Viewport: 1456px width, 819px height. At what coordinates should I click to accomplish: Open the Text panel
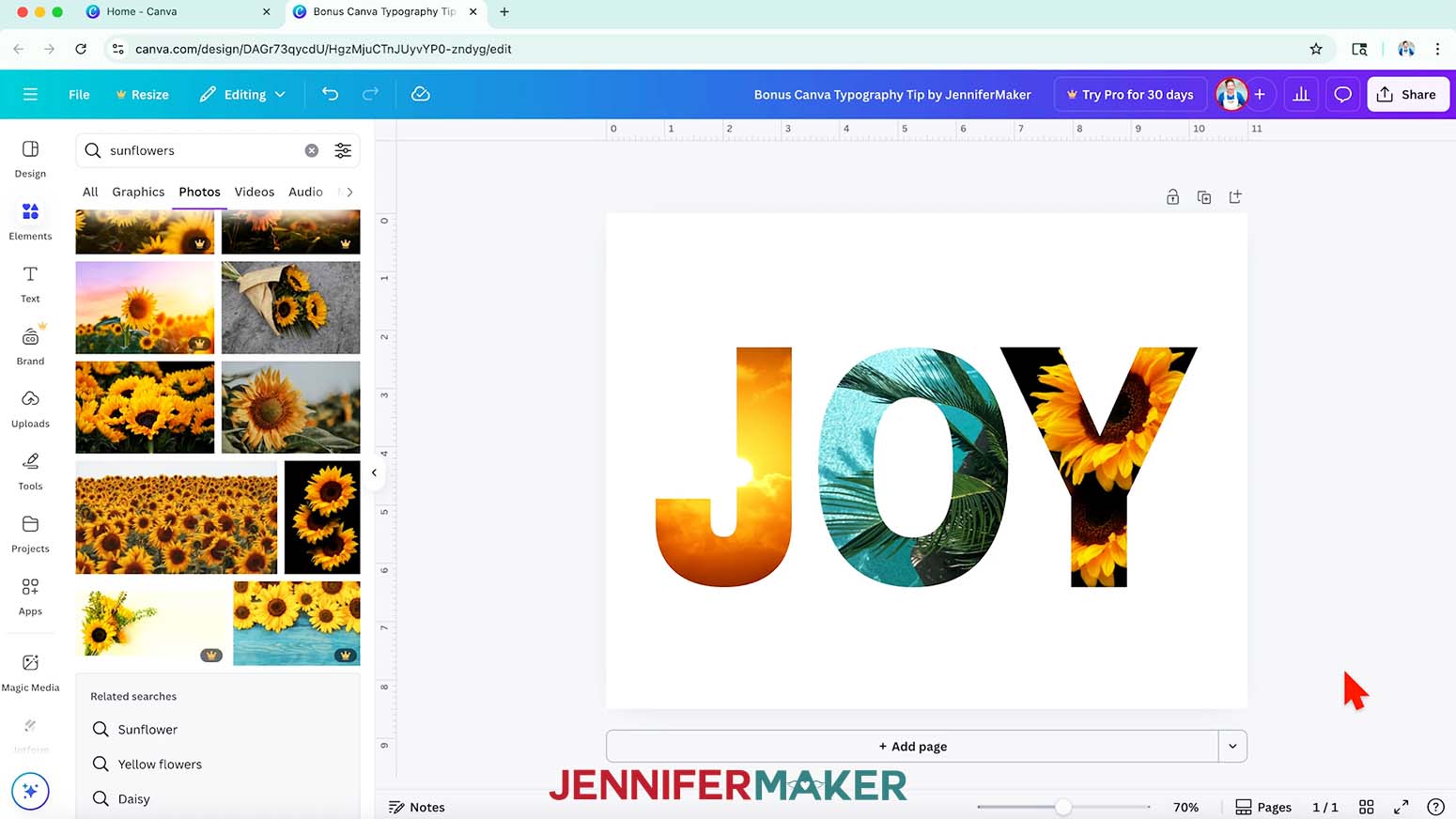pyautogui.click(x=30, y=285)
